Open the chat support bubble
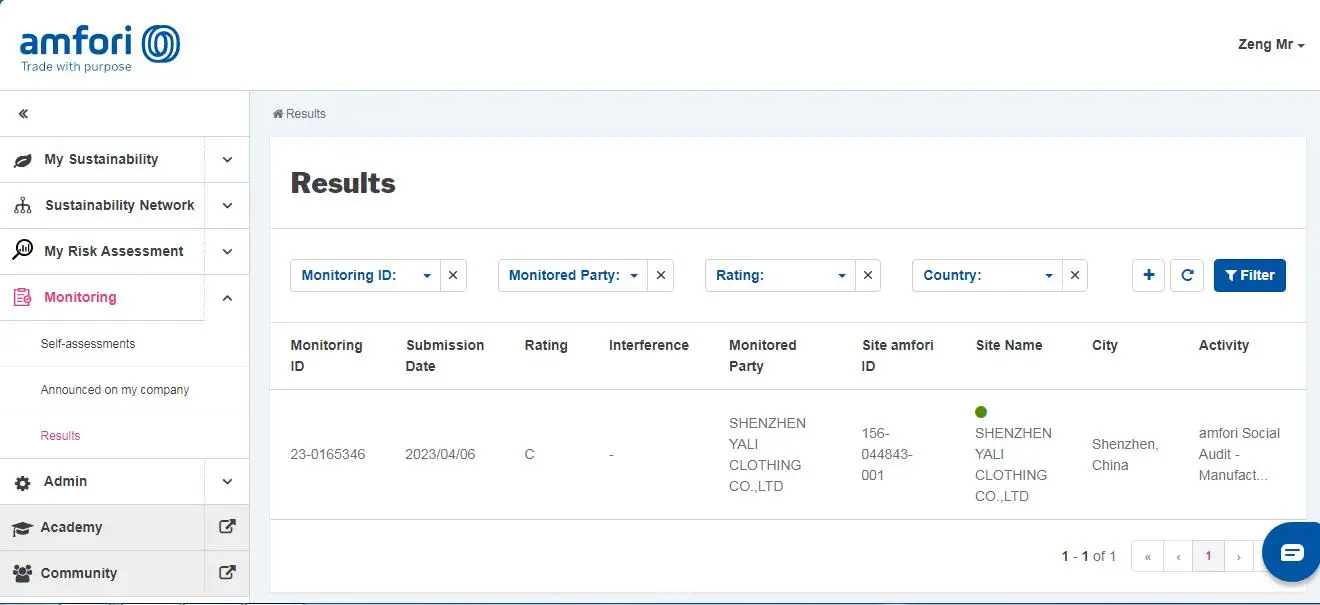This screenshot has height=605, width=1320. (1291, 552)
